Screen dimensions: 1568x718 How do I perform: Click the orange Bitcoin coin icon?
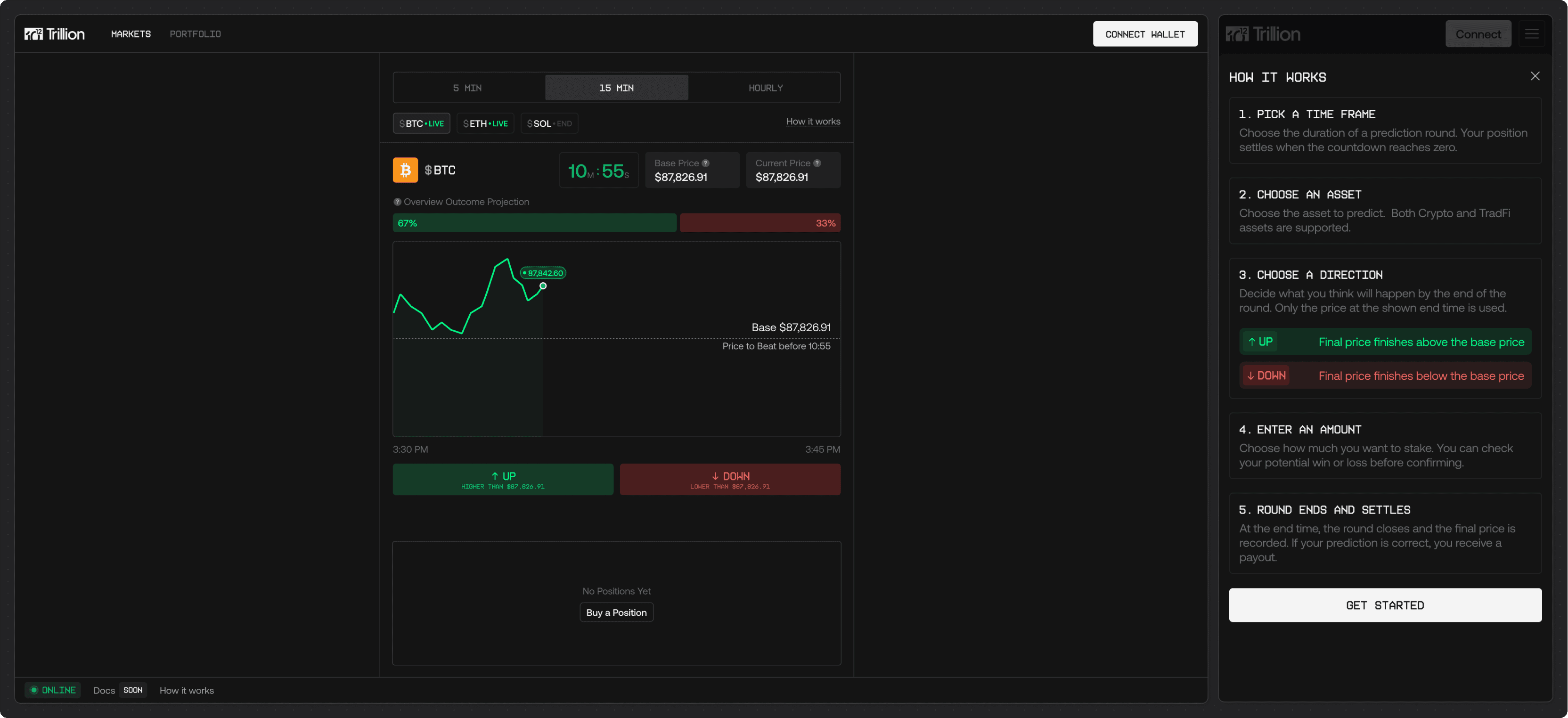pyautogui.click(x=405, y=170)
